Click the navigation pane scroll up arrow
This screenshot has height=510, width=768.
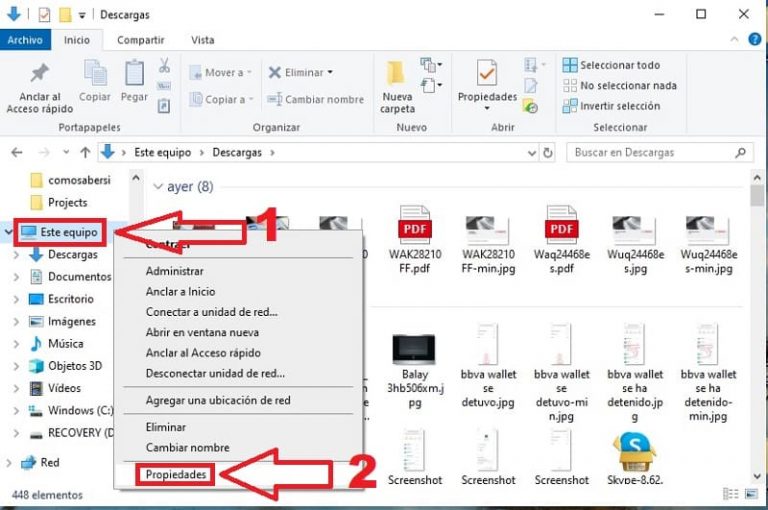136,177
